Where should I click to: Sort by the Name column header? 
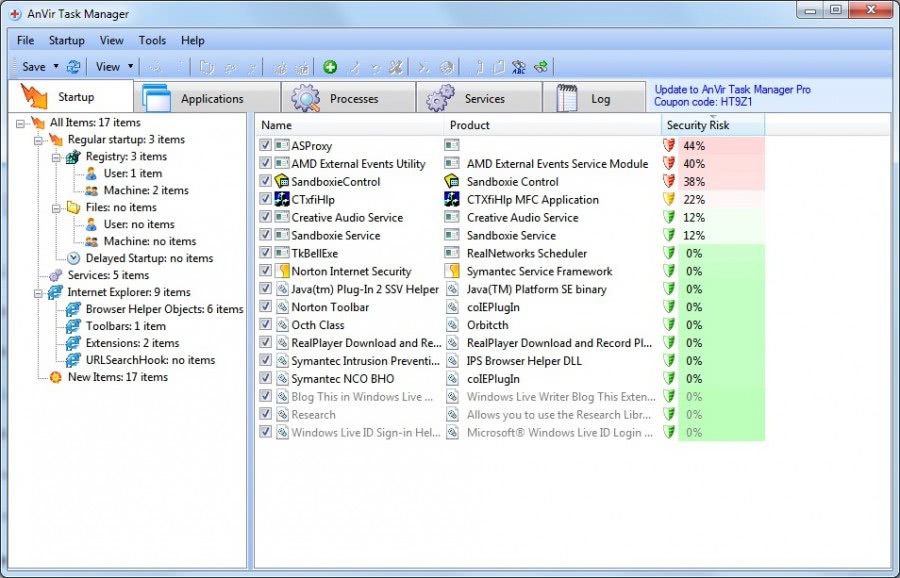[x=349, y=125]
